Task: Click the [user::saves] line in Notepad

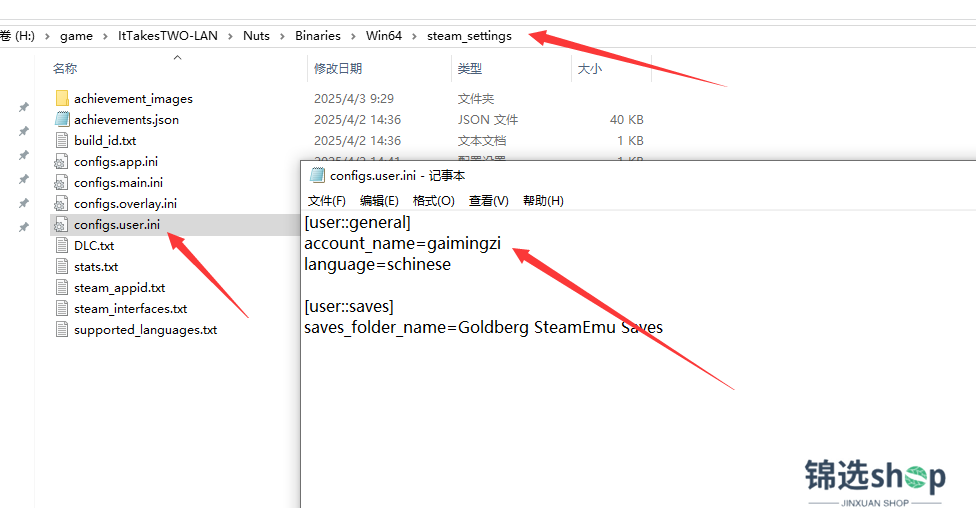Action: pos(349,307)
